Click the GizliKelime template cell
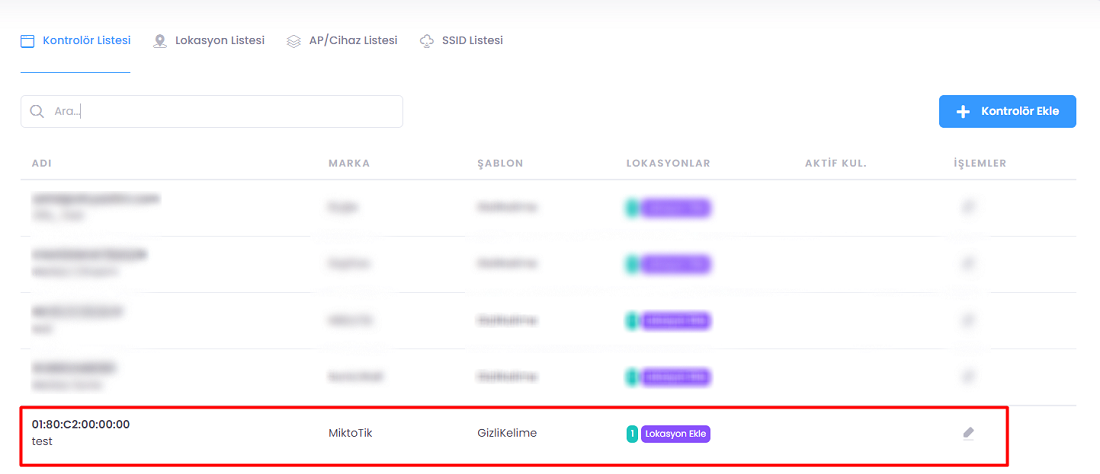 point(507,433)
